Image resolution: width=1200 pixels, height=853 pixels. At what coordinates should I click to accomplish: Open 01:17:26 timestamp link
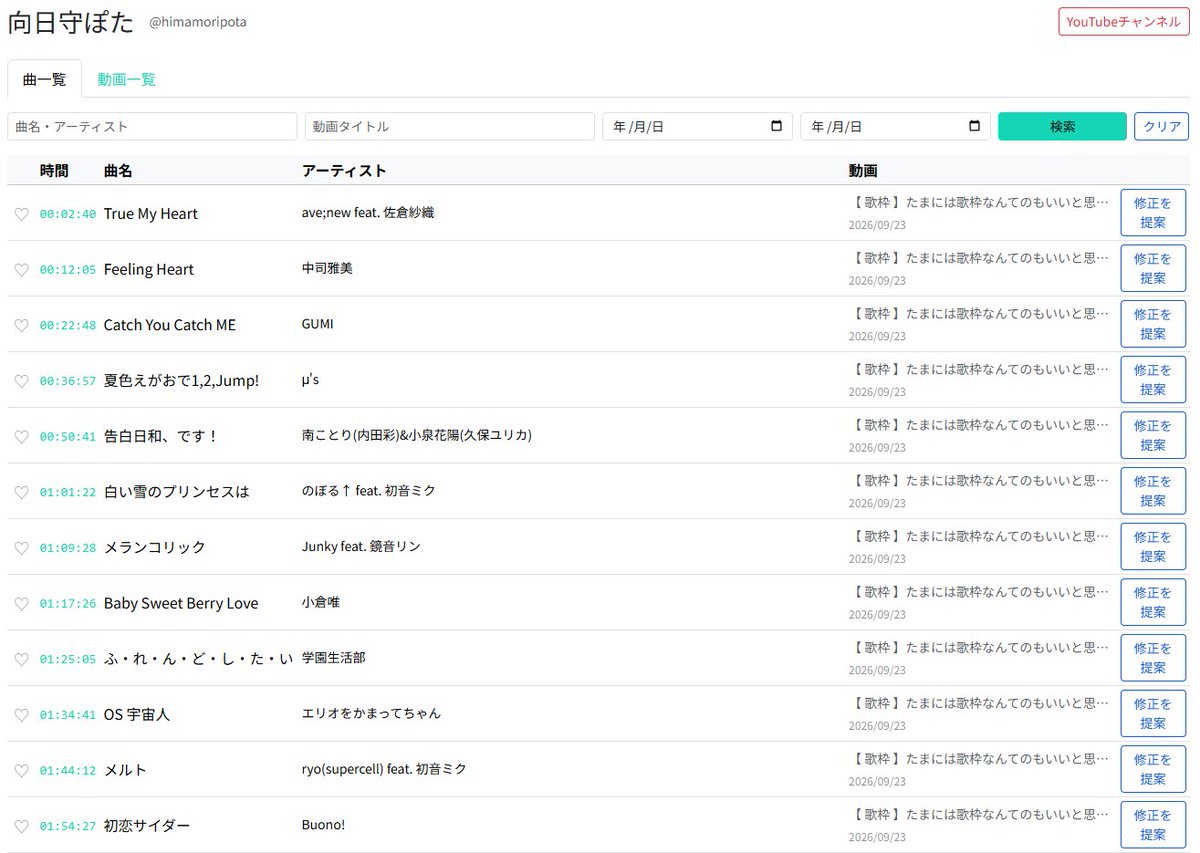coord(68,604)
